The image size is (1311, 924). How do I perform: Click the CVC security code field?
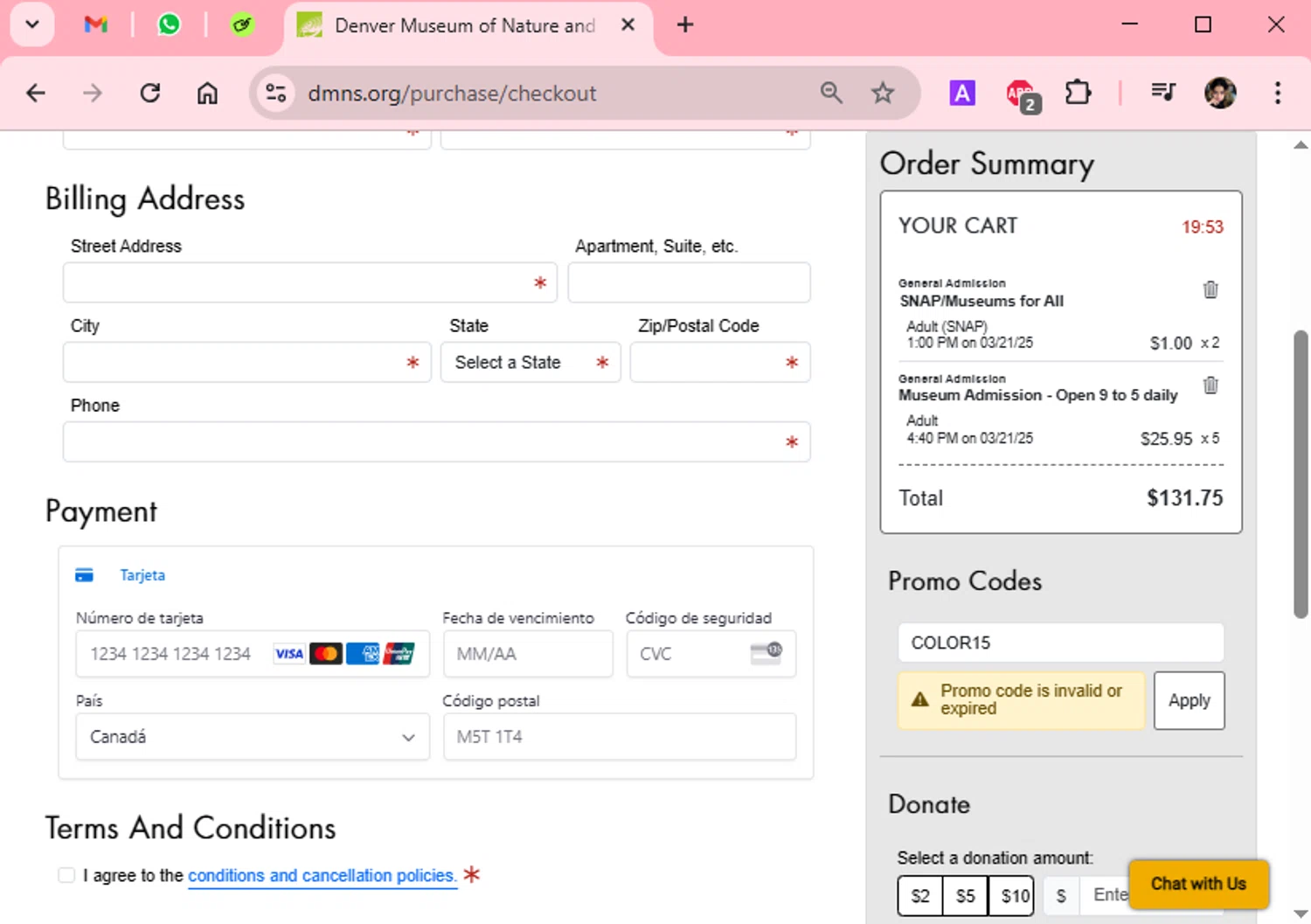pyautogui.click(x=711, y=654)
